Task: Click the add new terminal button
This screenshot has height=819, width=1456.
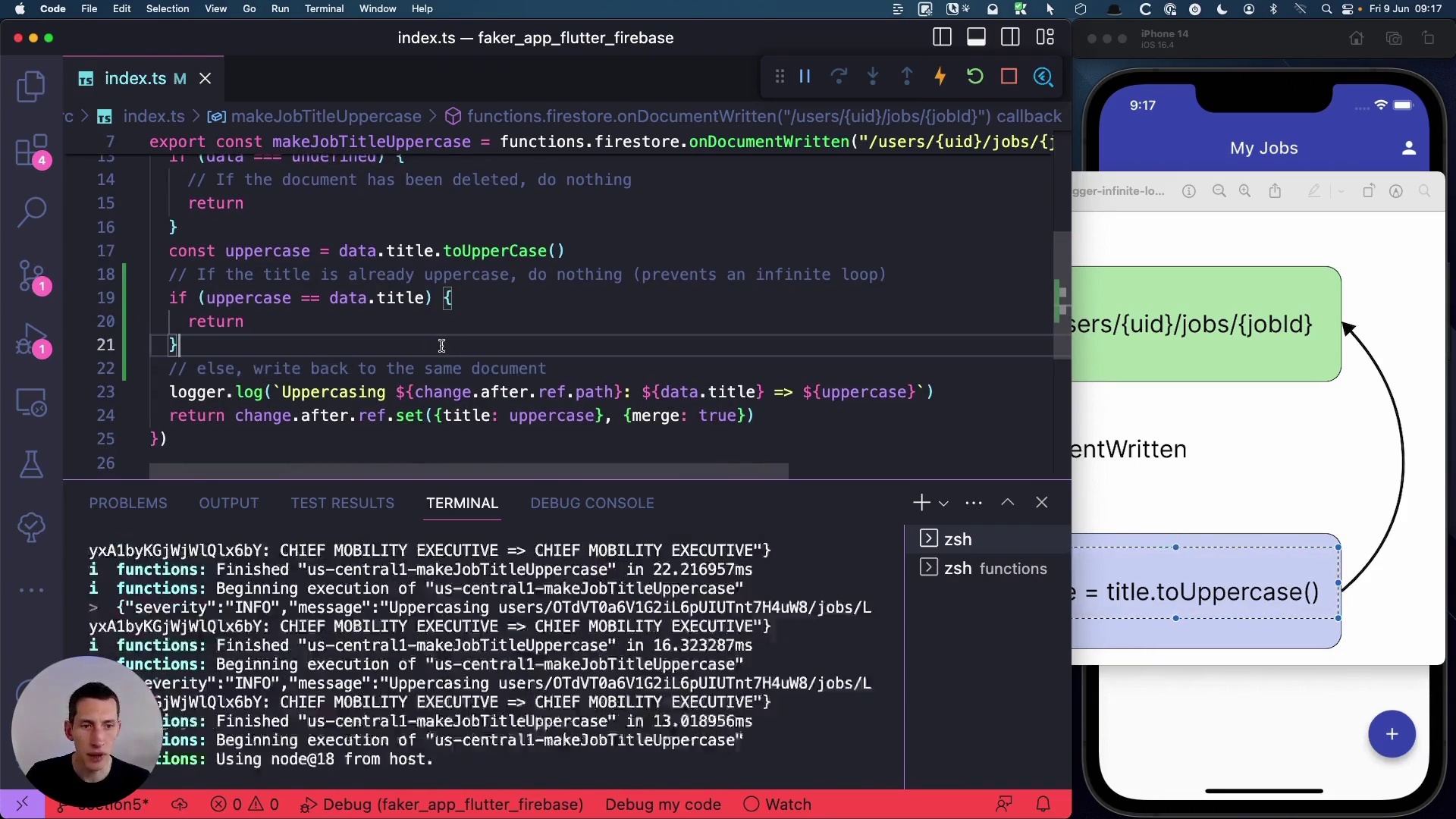Action: [920, 502]
